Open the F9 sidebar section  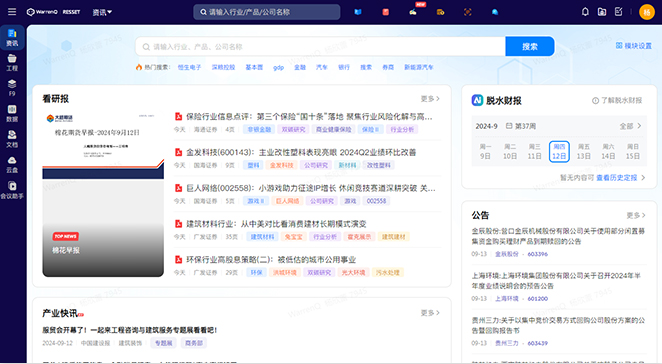[x=12, y=88]
